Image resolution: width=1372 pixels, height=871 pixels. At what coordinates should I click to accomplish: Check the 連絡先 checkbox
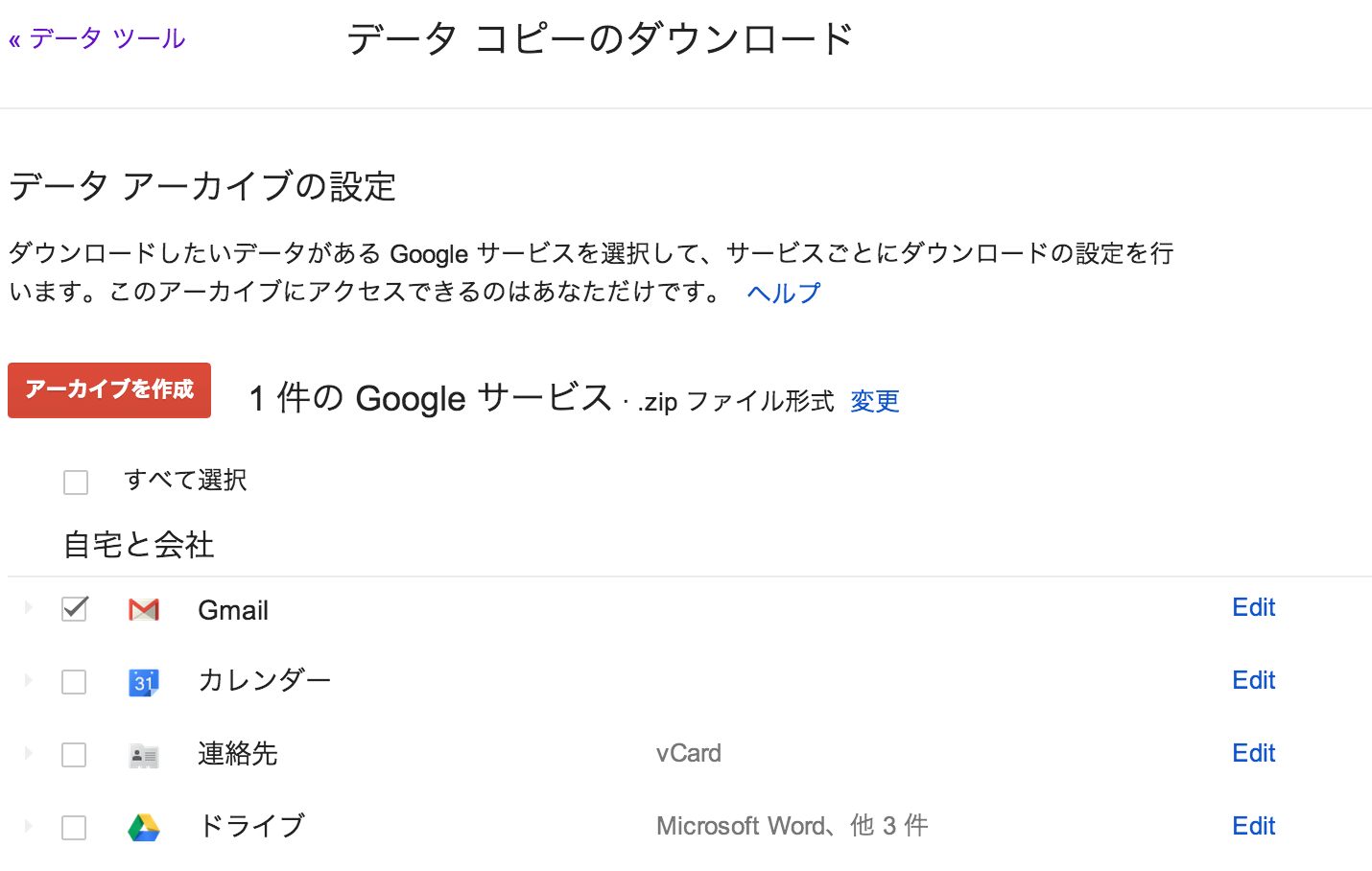74,755
